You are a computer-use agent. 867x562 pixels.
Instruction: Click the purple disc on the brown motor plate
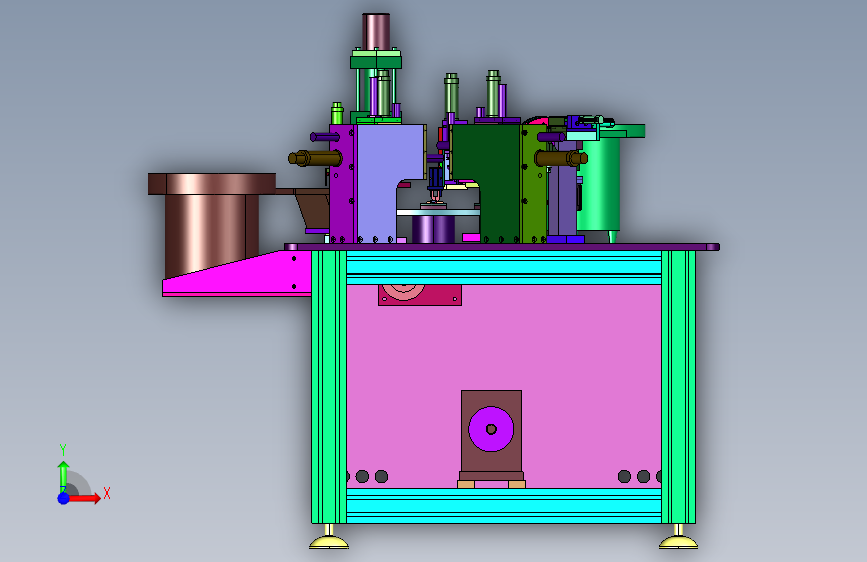pyautogui.click(x=491, y=429)
